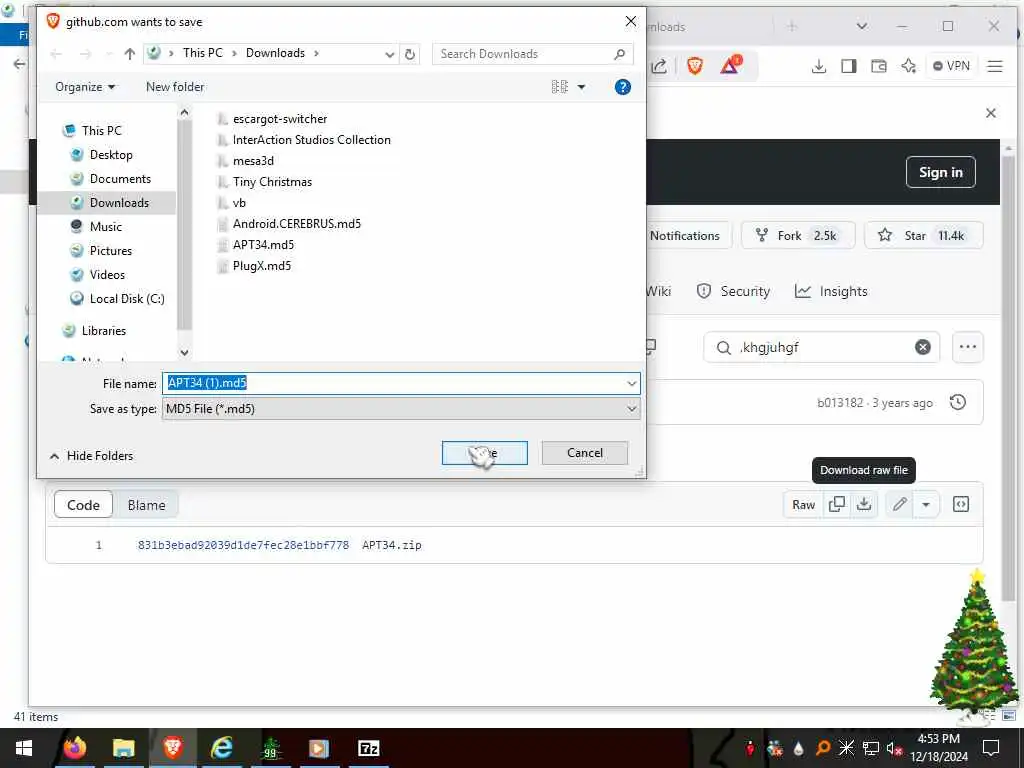The width and height of the screenshot is (1024, 768).
Task: Expand the browser tab list chevron
Action: (x=861, y=26)
